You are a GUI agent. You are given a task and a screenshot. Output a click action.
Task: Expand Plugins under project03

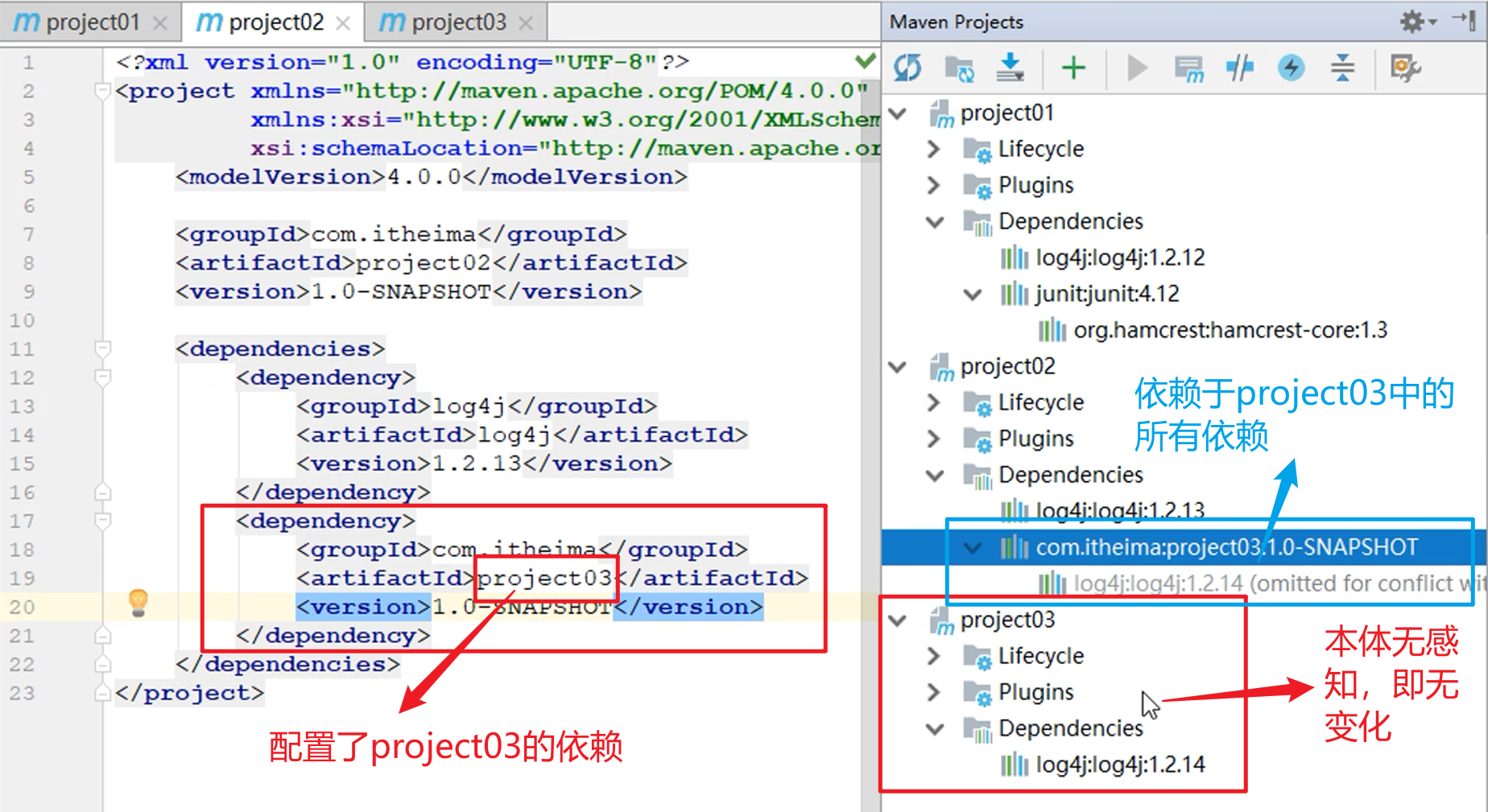click(934, 692)
